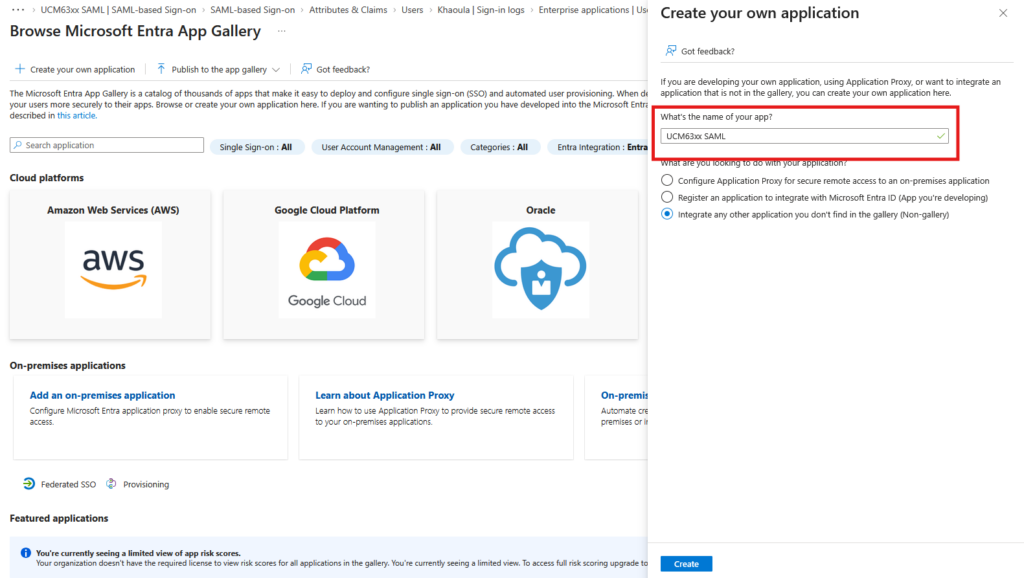
Task: Select Register an application to integrate radio option
Action: coord(667,197)
